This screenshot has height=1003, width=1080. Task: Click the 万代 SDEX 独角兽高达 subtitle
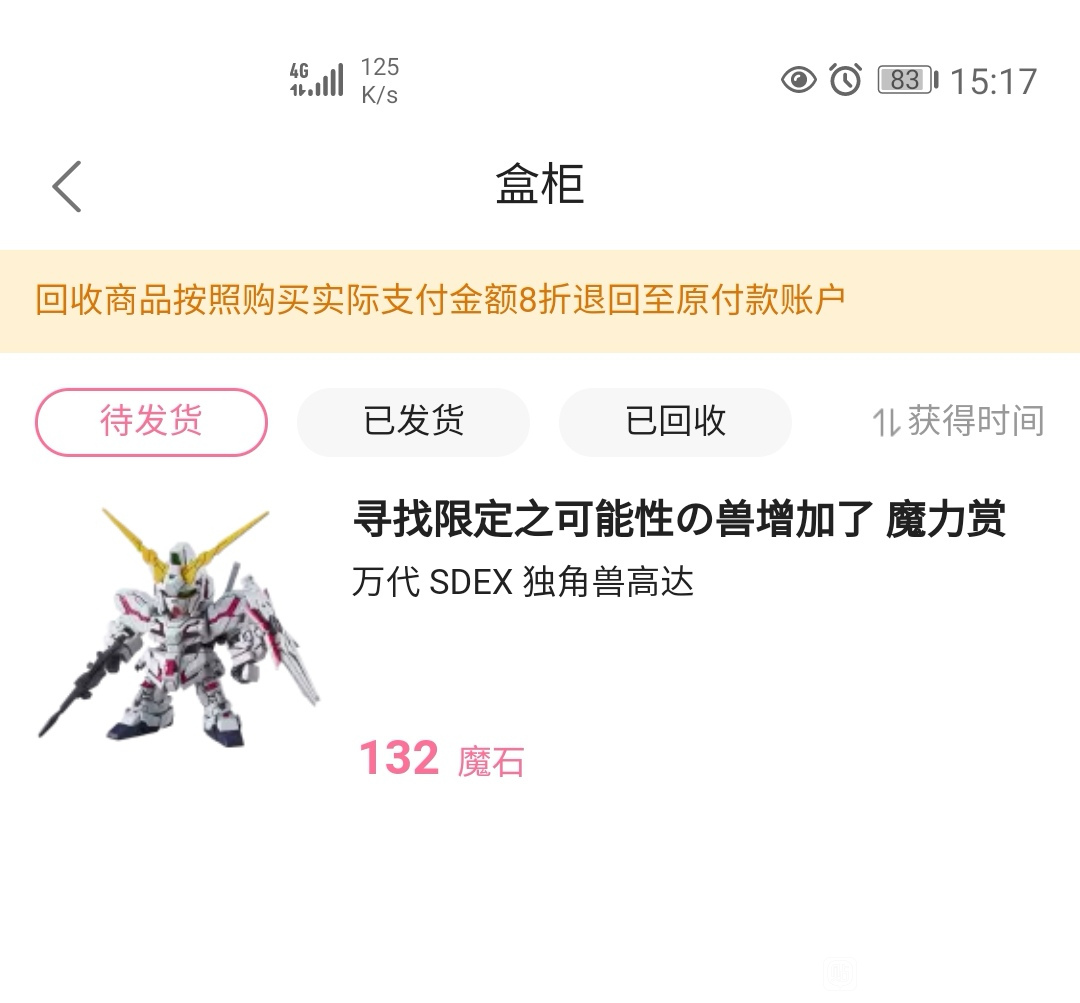[523, 581]
